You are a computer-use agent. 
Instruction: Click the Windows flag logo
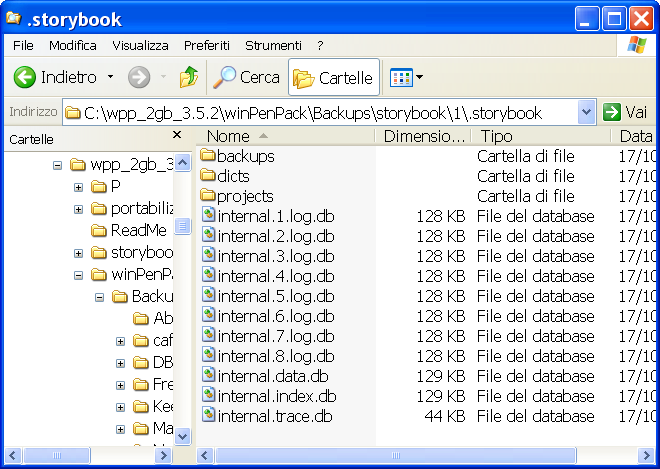(x=636, y=45)
